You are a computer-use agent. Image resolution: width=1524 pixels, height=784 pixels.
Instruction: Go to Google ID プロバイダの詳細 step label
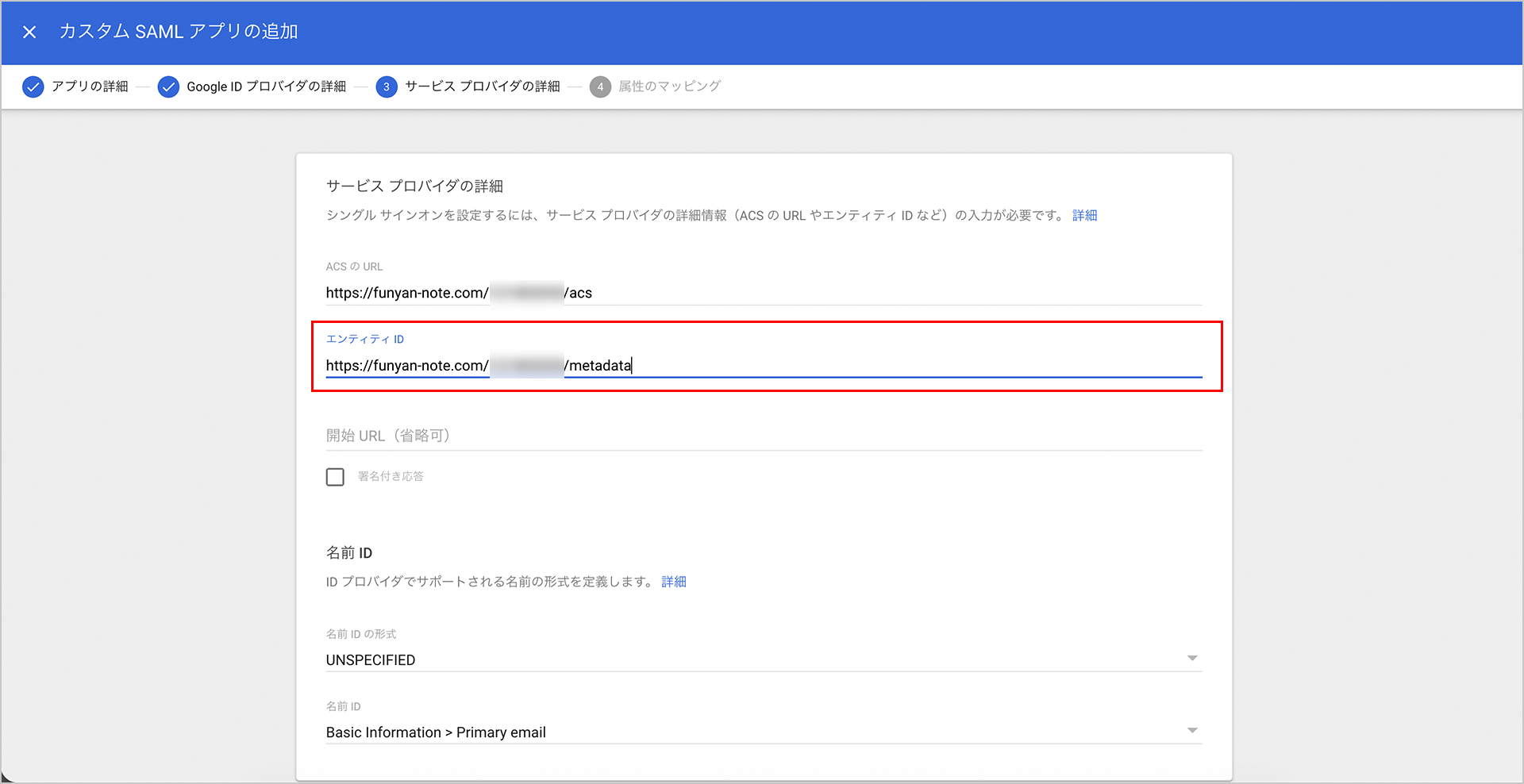266,86
